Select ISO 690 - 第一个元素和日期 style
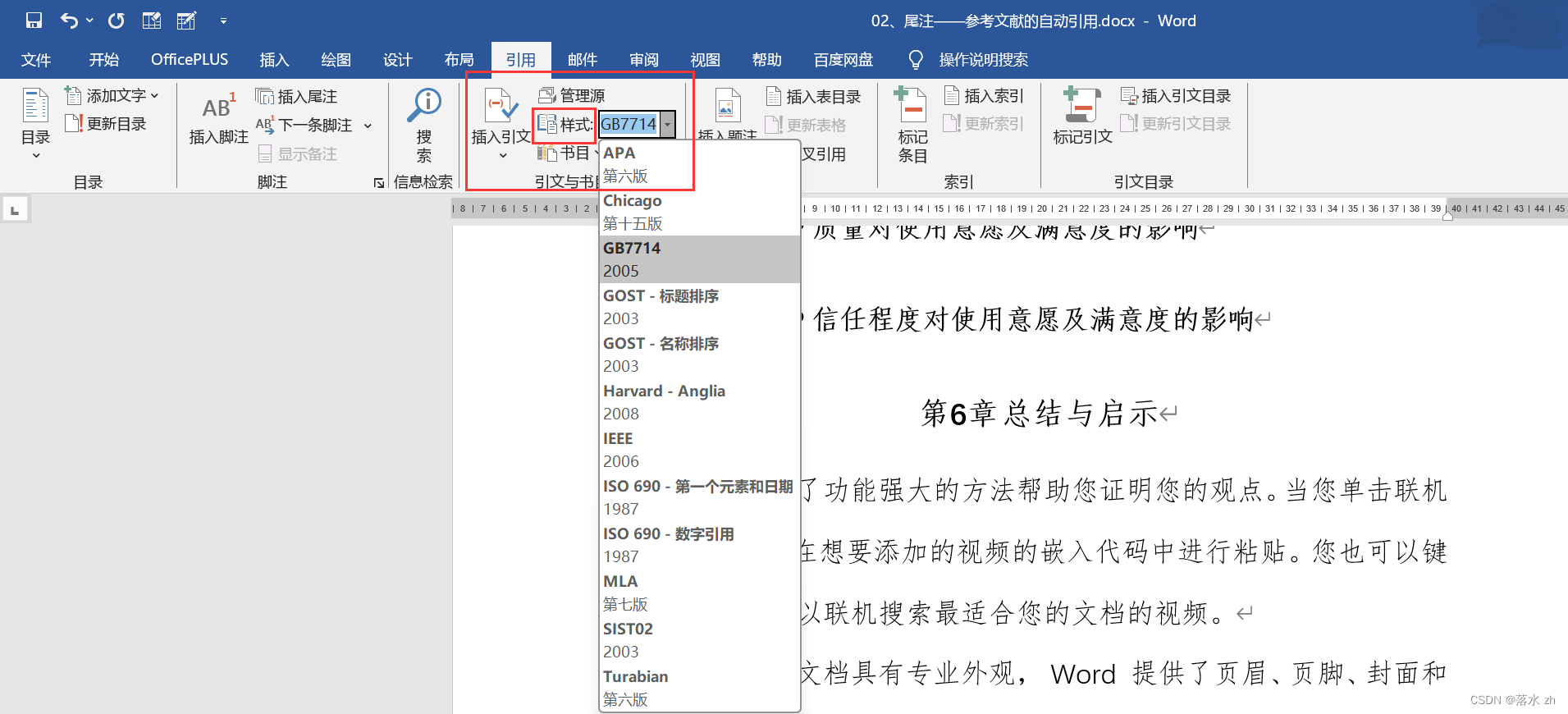The height and width of the screenshot is (714, 1568). pyautogui.click(x=700, y=497)
